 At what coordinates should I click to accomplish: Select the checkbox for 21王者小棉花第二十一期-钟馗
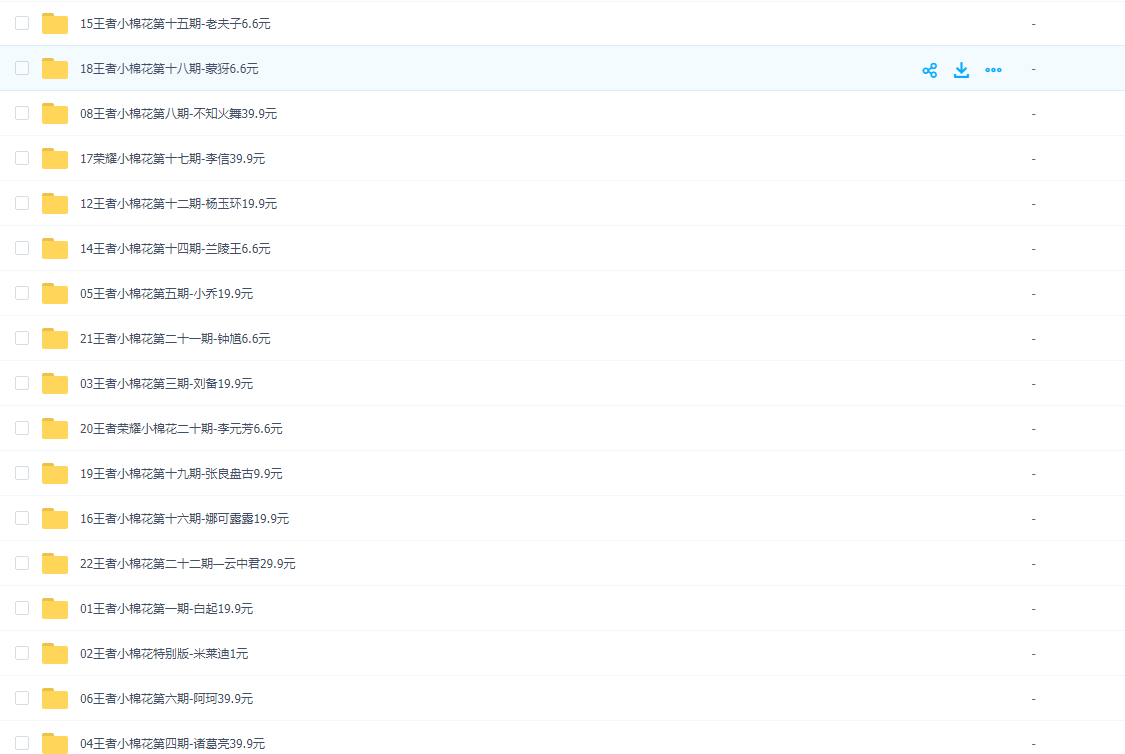coord(22,338)
